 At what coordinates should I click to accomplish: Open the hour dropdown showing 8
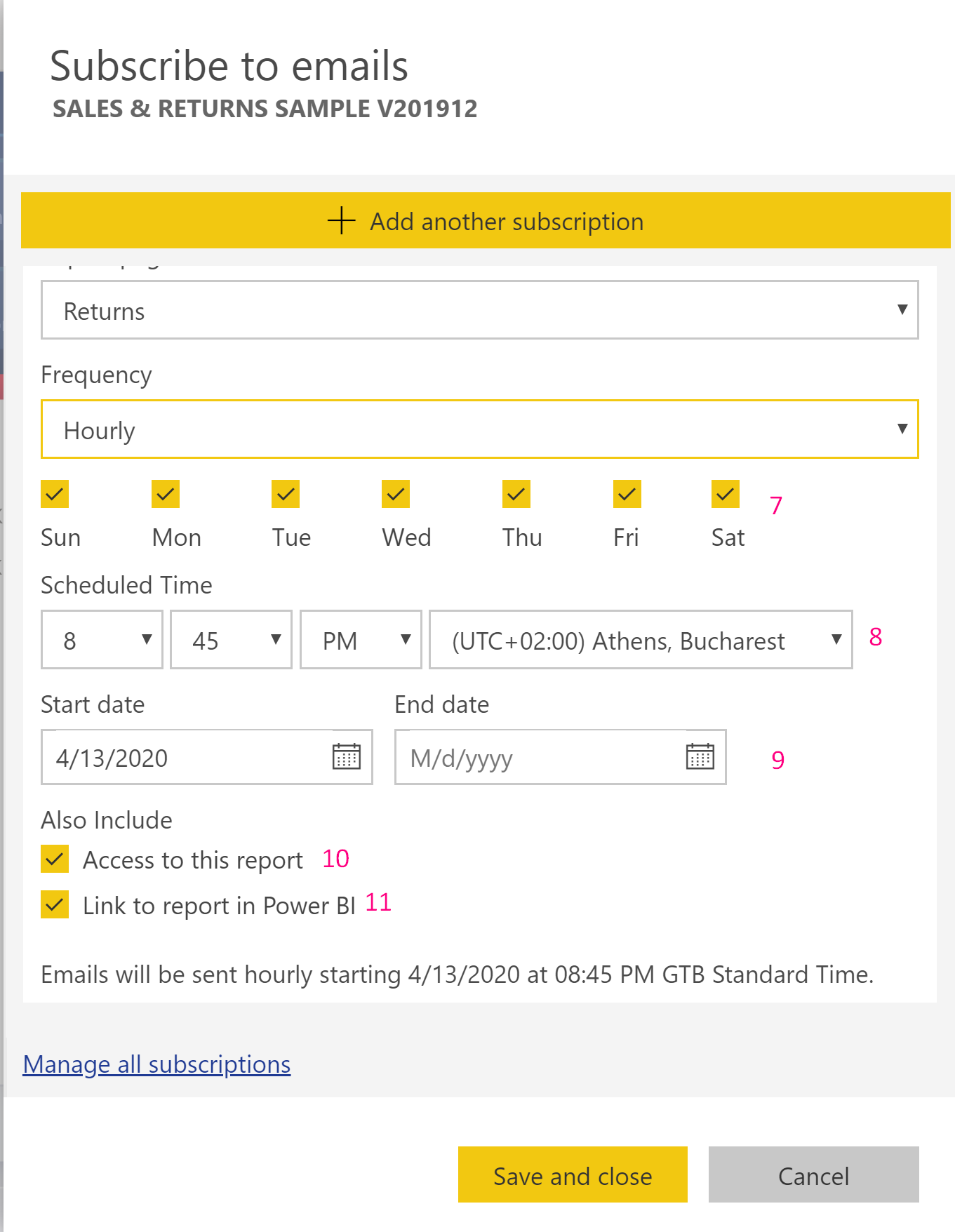[102, 640]
